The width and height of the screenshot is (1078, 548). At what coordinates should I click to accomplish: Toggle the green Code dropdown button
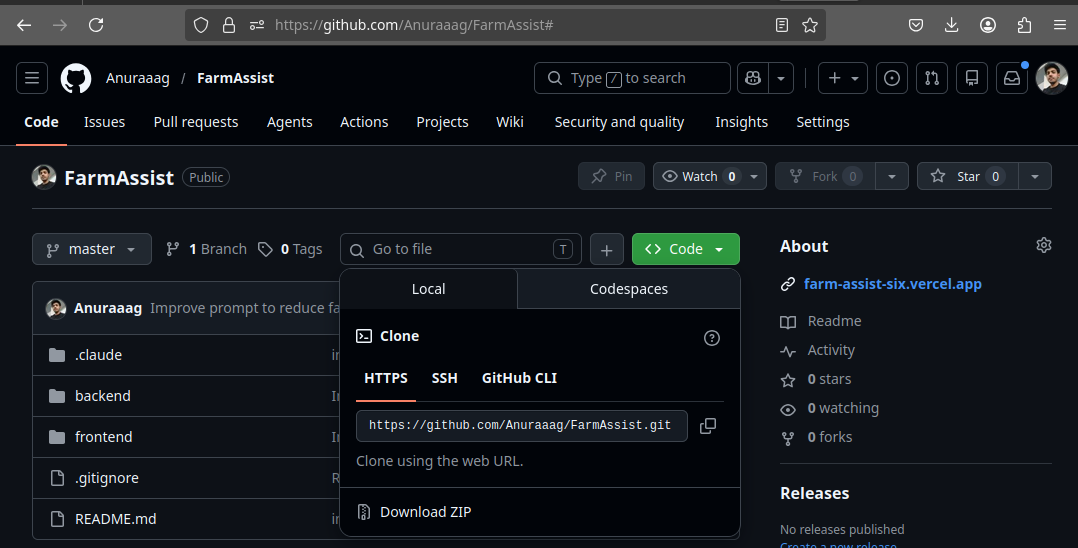click(x=685, y=250)
